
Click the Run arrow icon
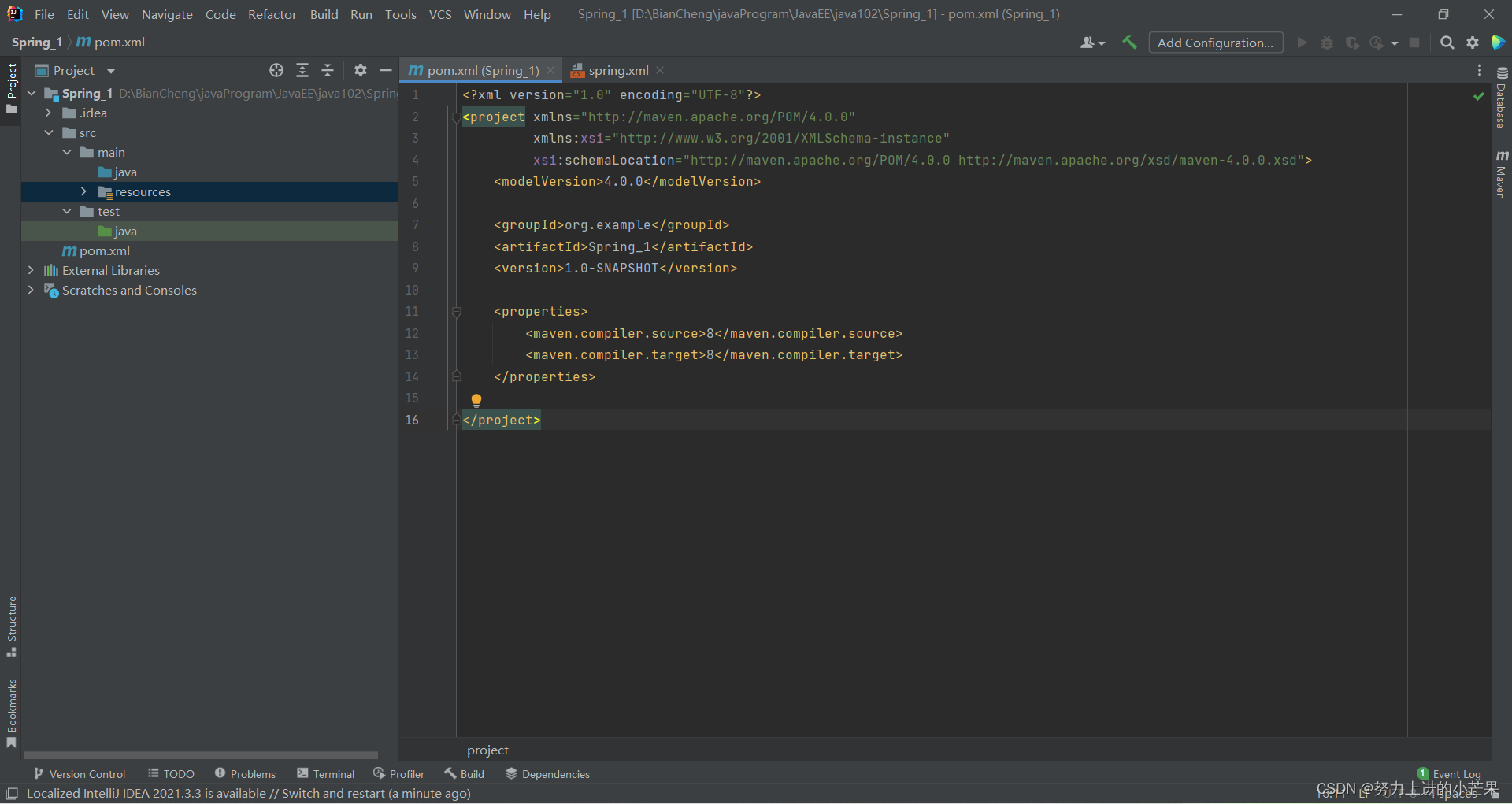1302,43
